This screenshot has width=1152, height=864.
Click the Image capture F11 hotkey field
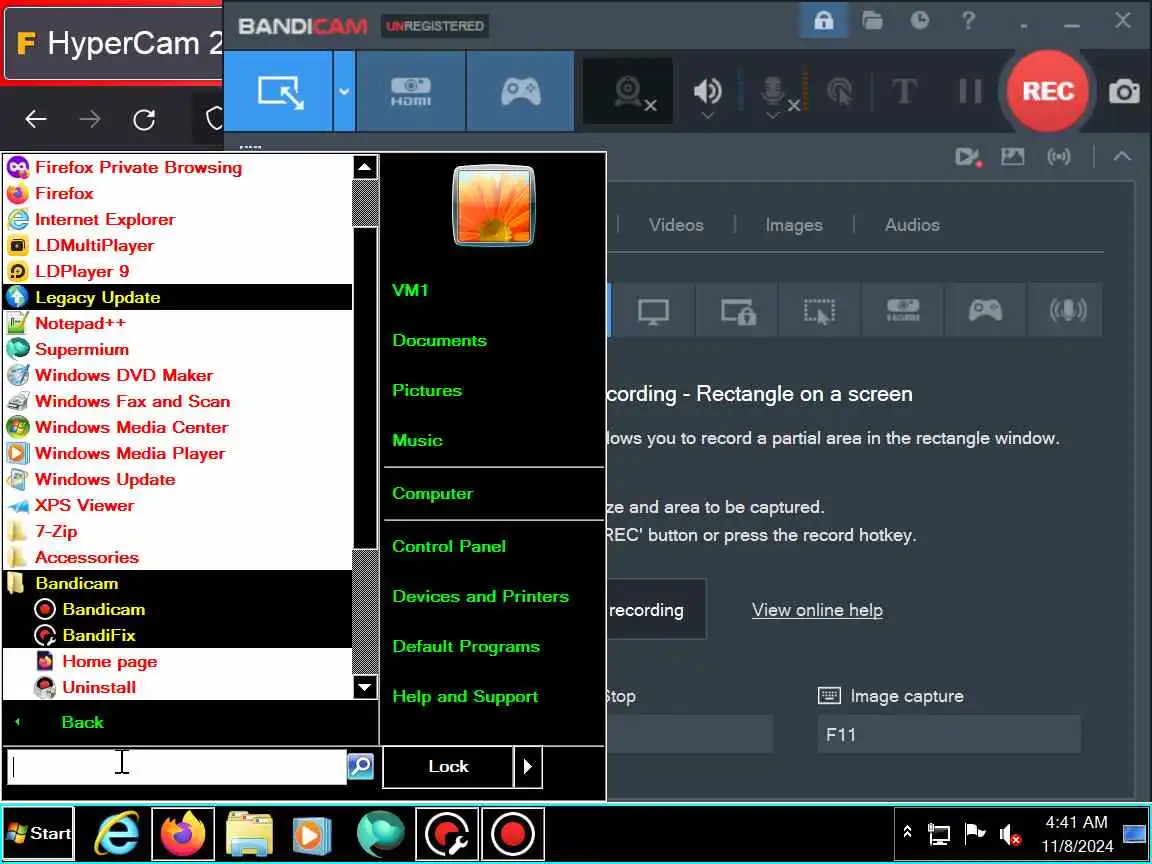948,734
